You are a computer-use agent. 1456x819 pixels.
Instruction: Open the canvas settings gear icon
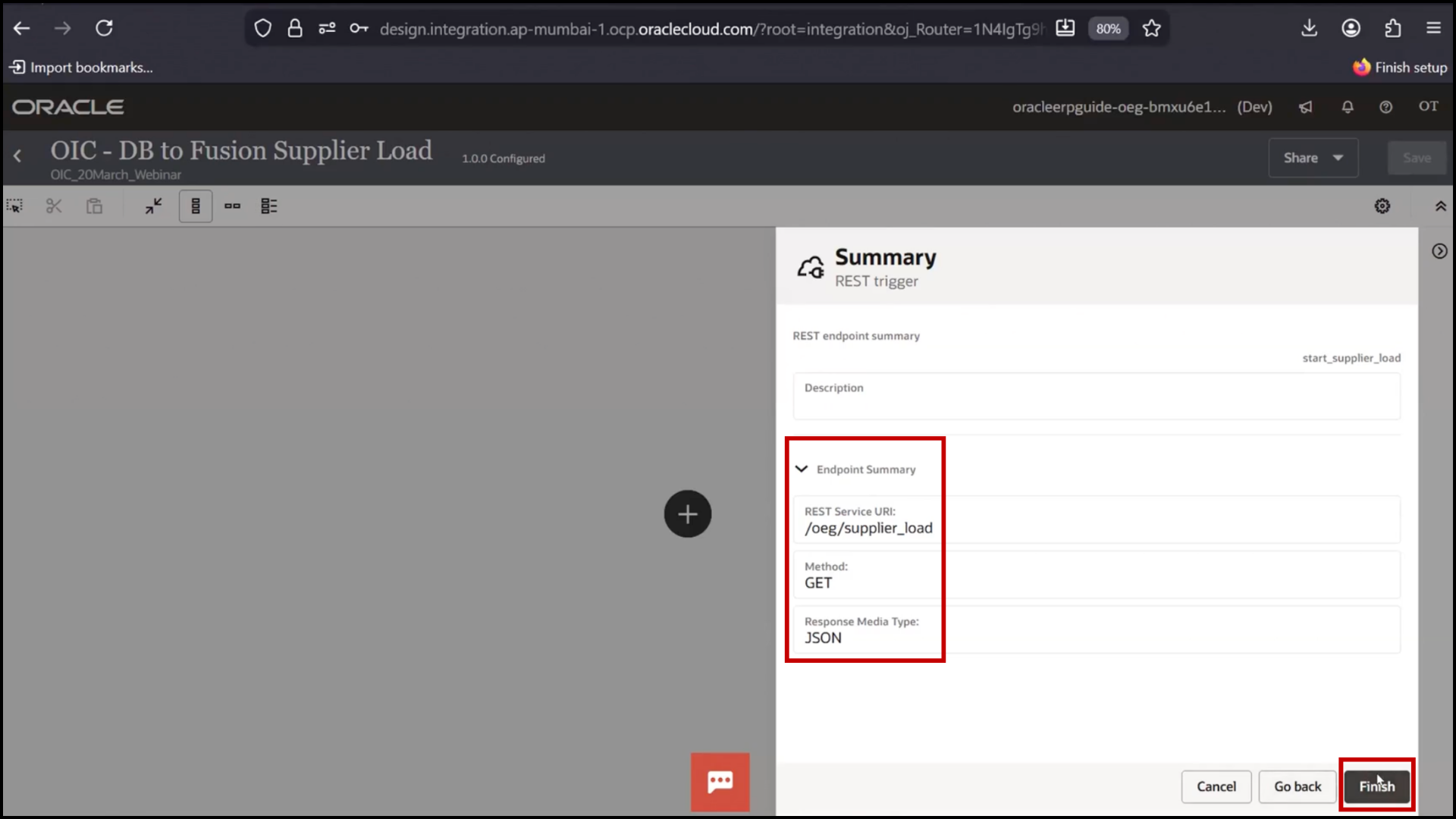click(1382, 206)
